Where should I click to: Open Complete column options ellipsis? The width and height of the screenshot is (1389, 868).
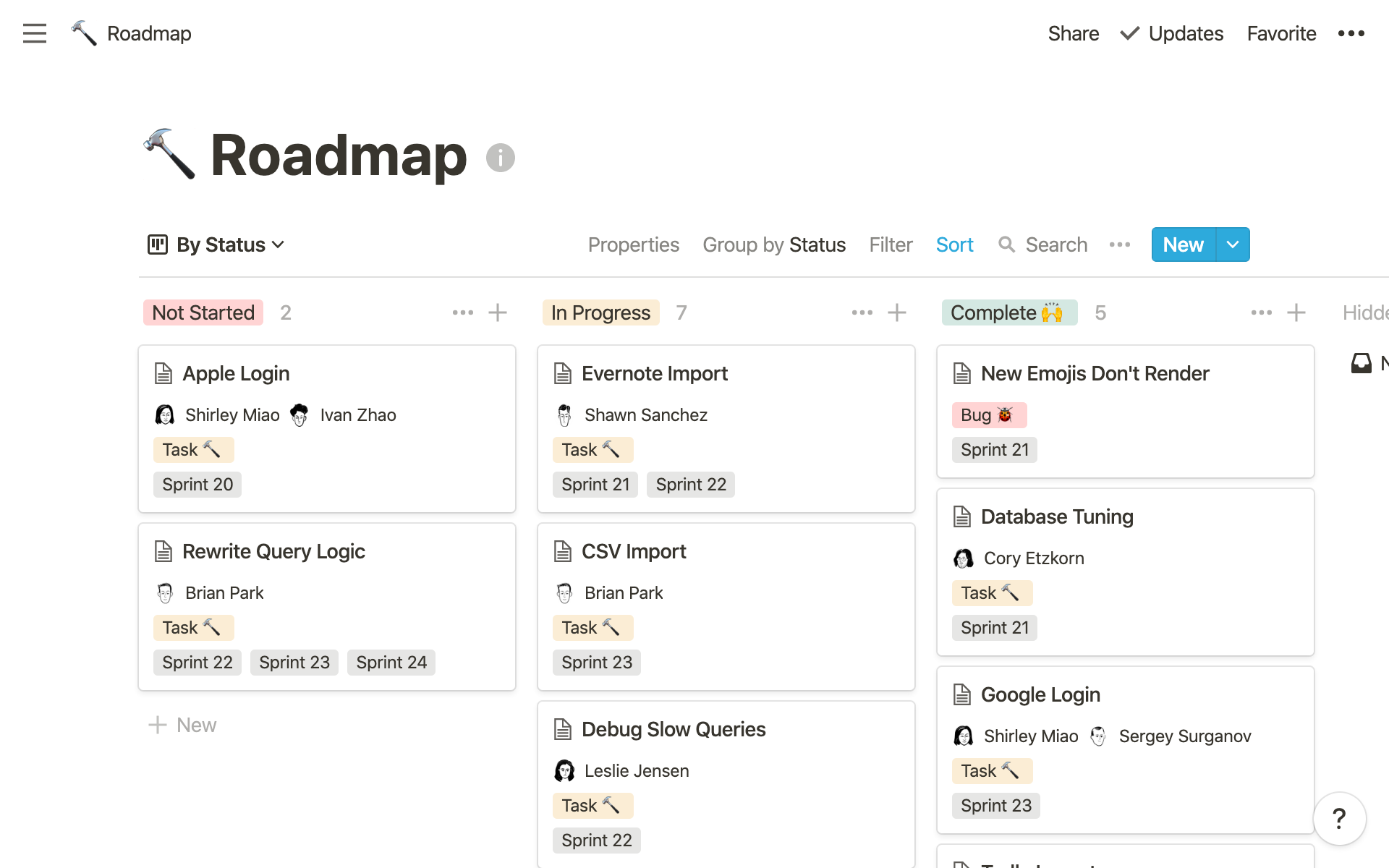click(x=1261, y=312)
